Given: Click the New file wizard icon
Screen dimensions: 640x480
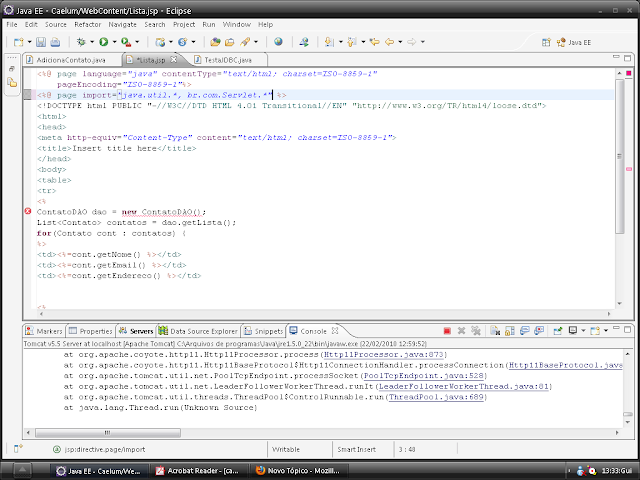Looking at the screenshot, I should [19, 42].
